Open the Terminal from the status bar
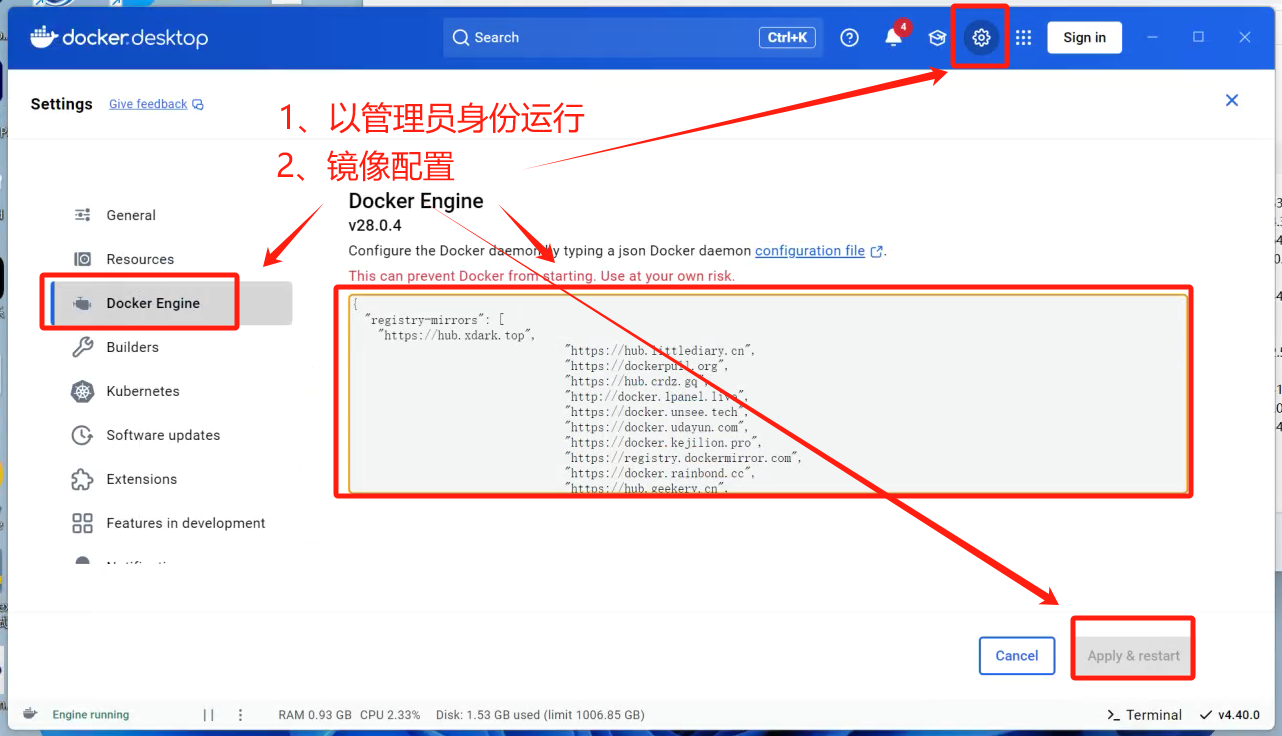This screenshot has width=1282, height=736. click(x=1143, y=714)
